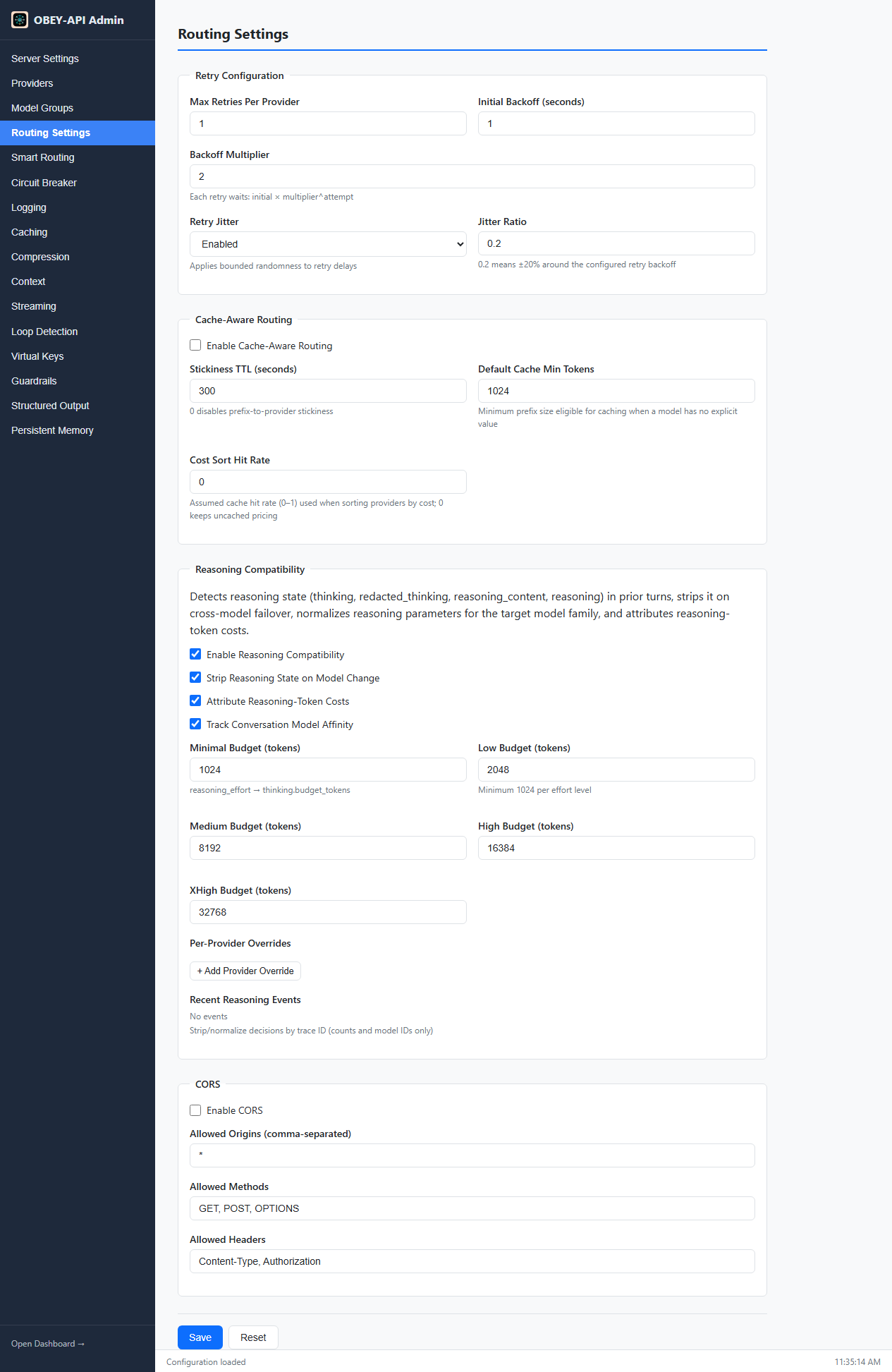
Task: Click the Routing Settings page heading
Action: click(233, 34)
